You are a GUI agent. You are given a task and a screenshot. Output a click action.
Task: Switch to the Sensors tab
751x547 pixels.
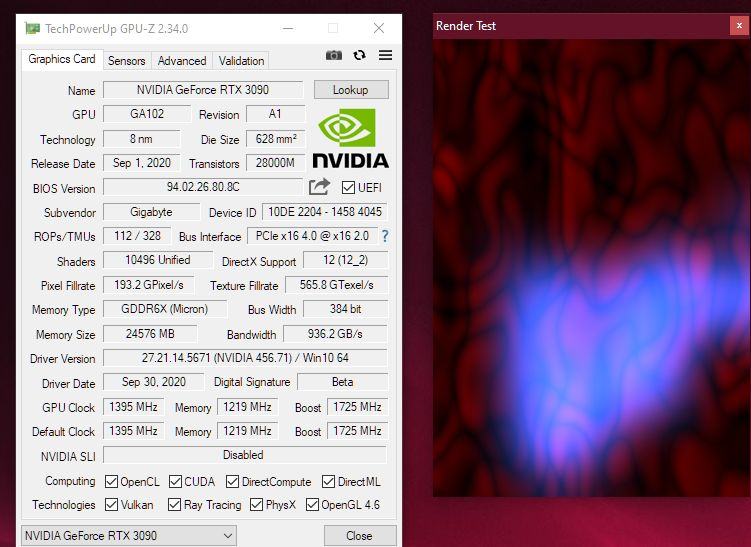[126, 61]
